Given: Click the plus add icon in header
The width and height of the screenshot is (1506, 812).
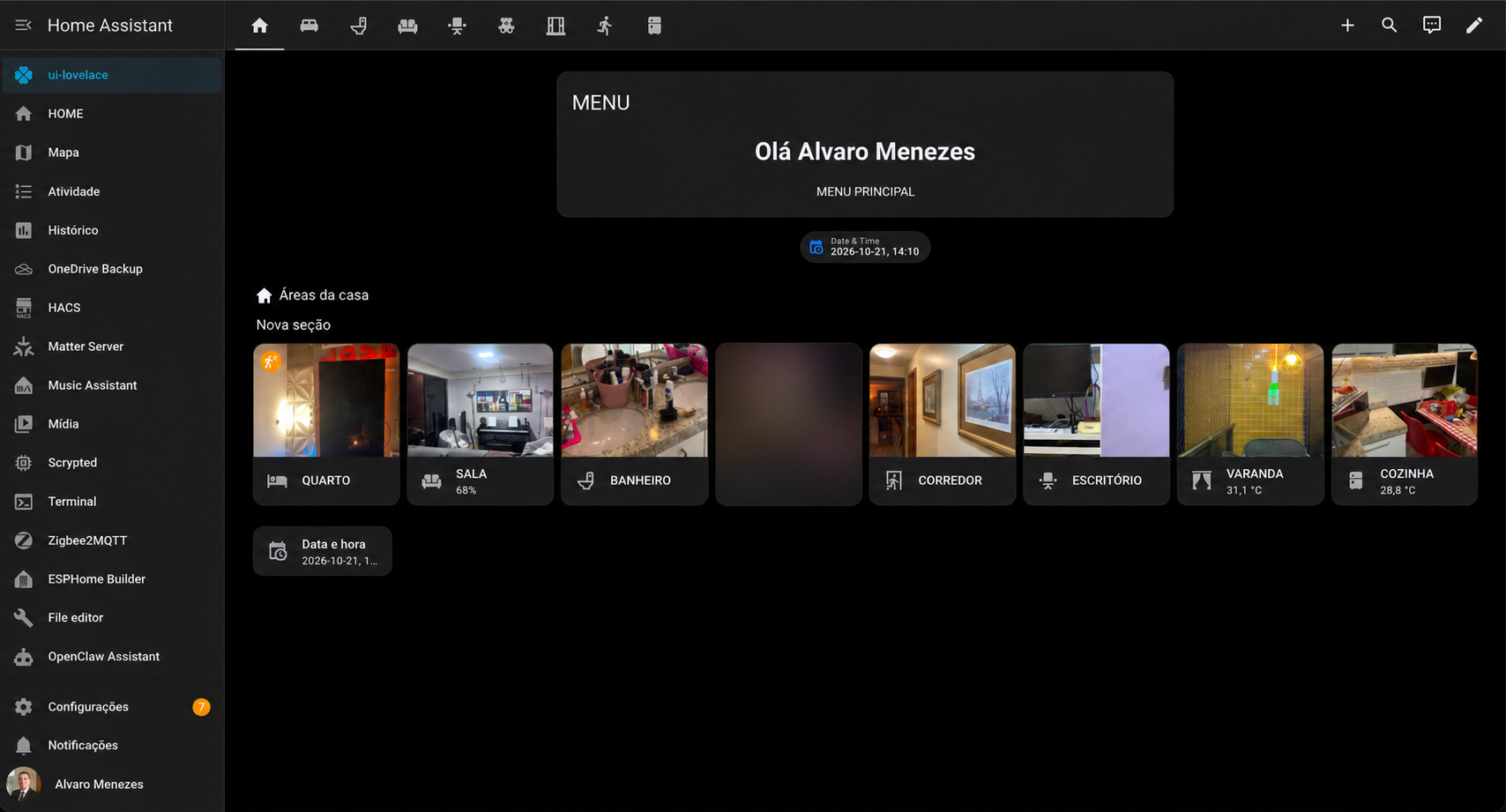Looking at the screenshot, I should click(x=1347, y=26).
